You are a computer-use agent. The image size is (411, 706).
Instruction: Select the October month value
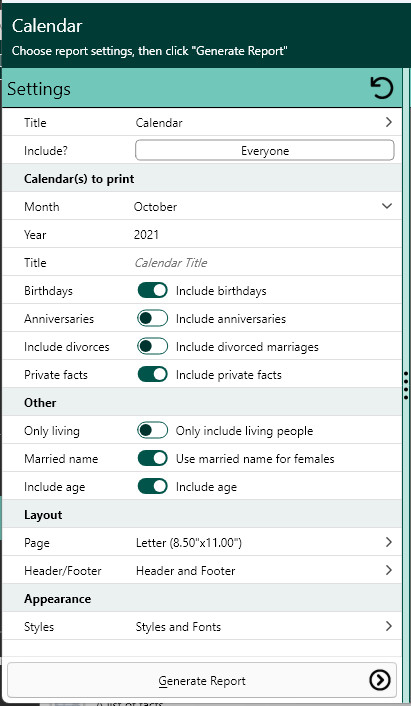coord(155,207)
